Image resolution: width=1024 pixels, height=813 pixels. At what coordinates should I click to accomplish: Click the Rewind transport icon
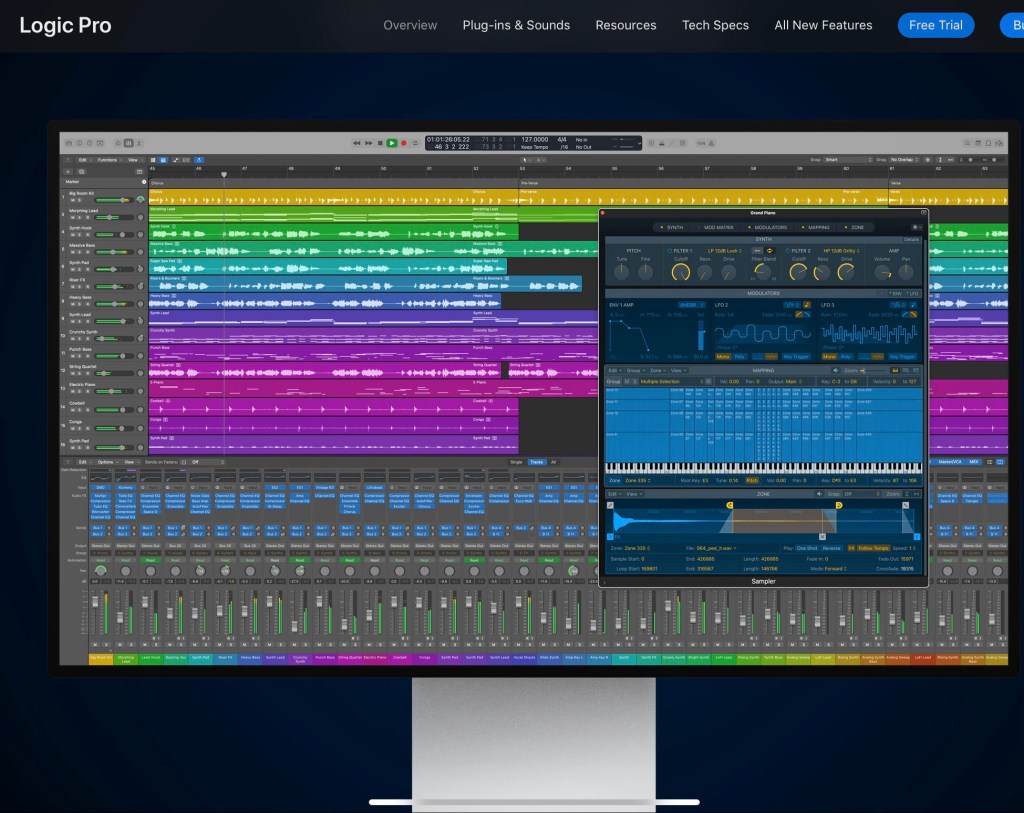tap(357, 143)
